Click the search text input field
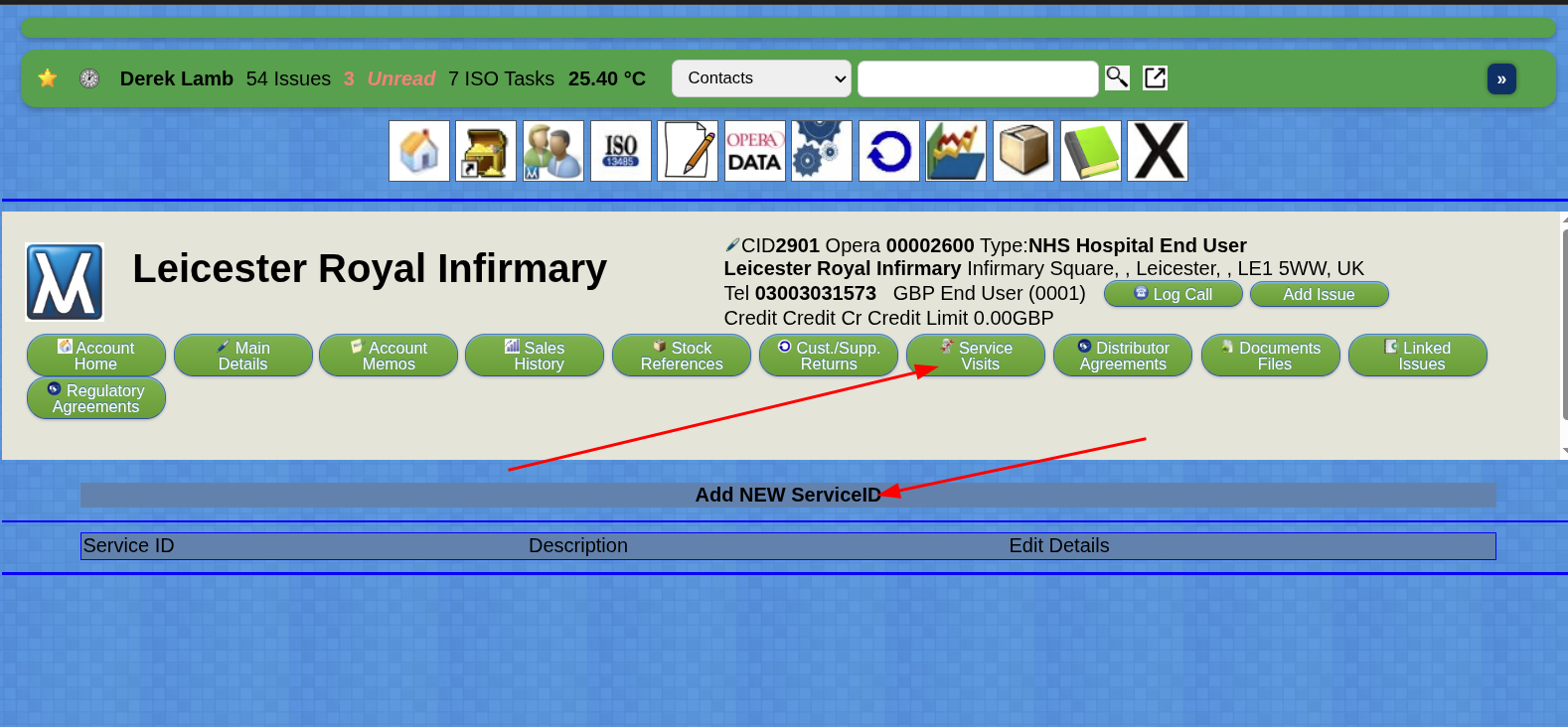This screenshot has height=727, width=1568. tap(978, 78)
